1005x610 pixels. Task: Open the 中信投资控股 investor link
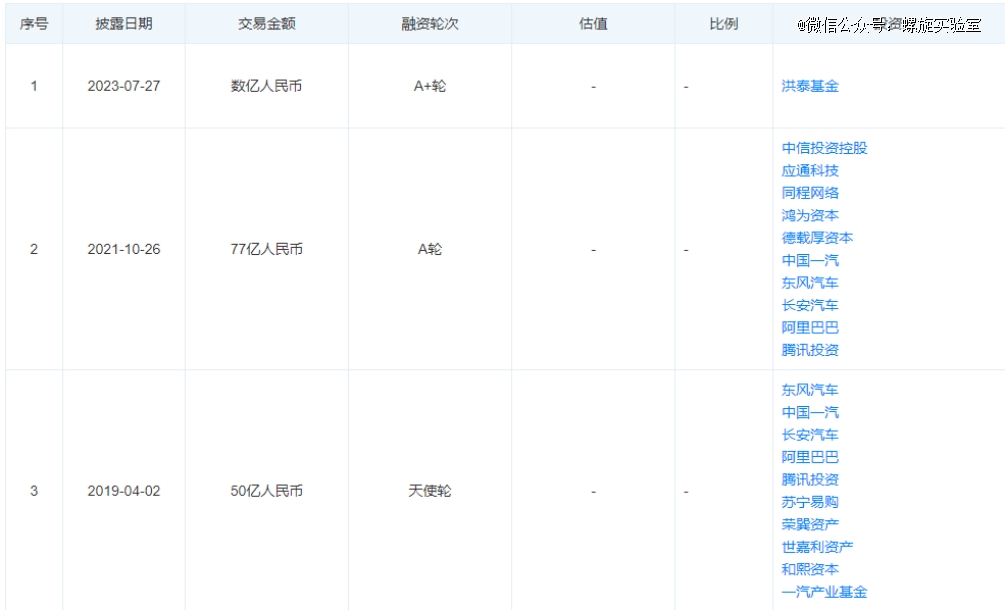(x=824, y=148)
